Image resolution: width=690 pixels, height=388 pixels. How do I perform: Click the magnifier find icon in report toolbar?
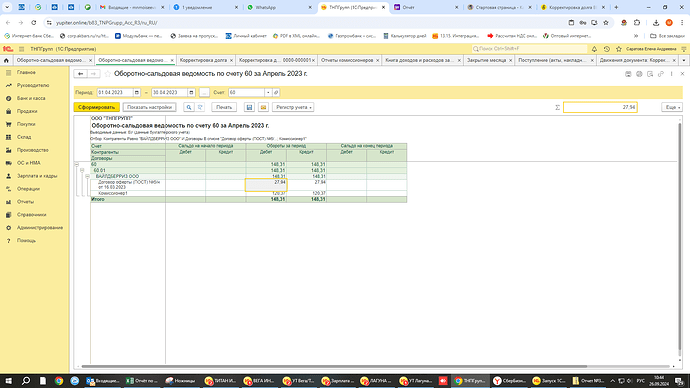coord(189,107)
